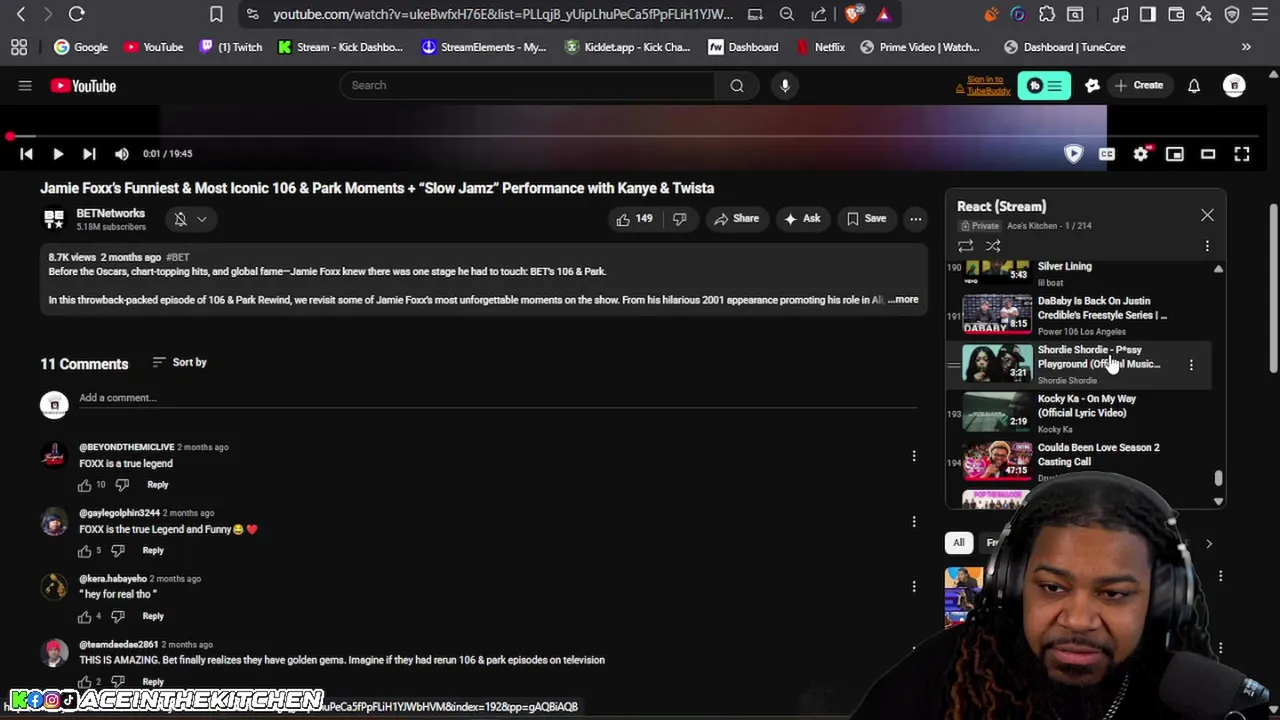
Task: Like the video (149)
Action: pos(634,219)
